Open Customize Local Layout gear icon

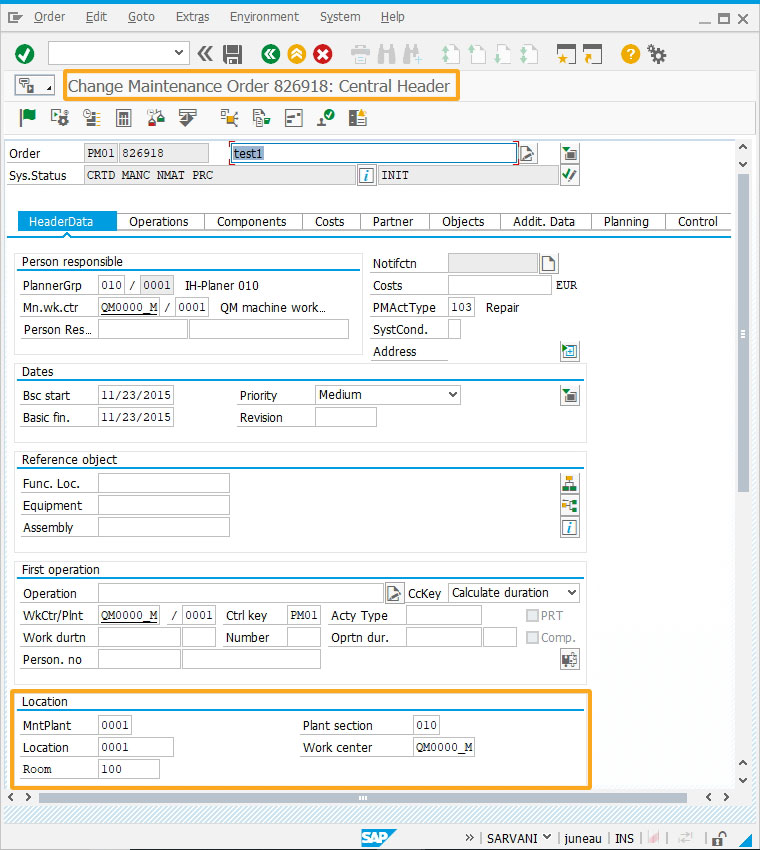(x=657, y=54)
